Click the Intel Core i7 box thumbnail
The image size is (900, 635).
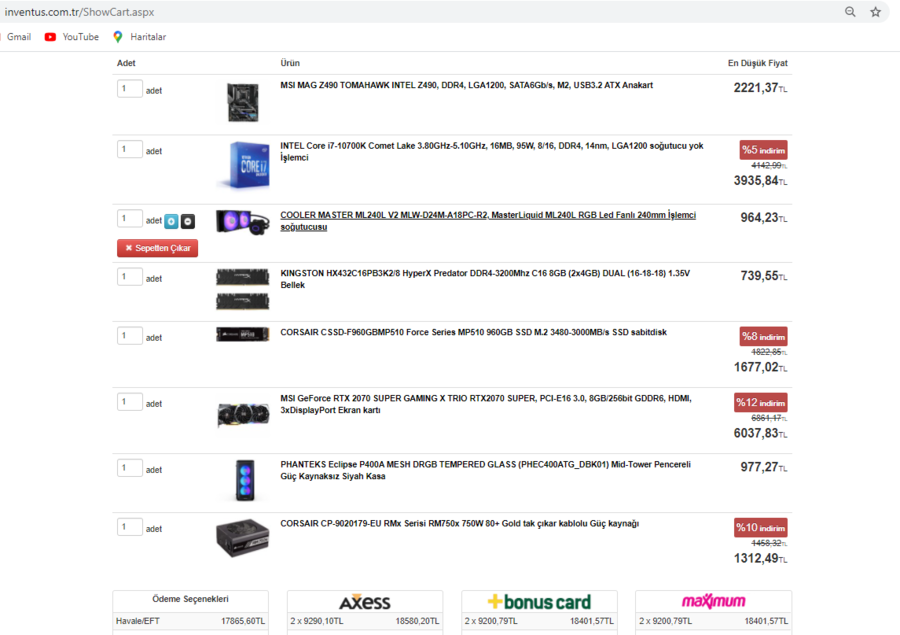(244, 165)
